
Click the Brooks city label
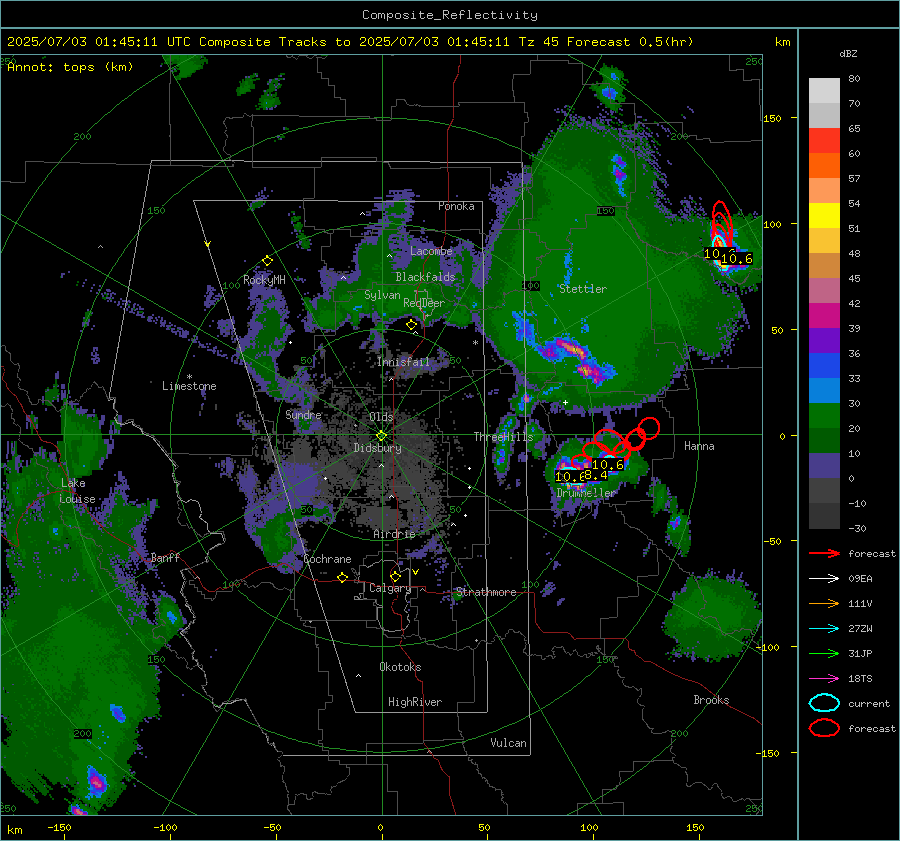711,700
